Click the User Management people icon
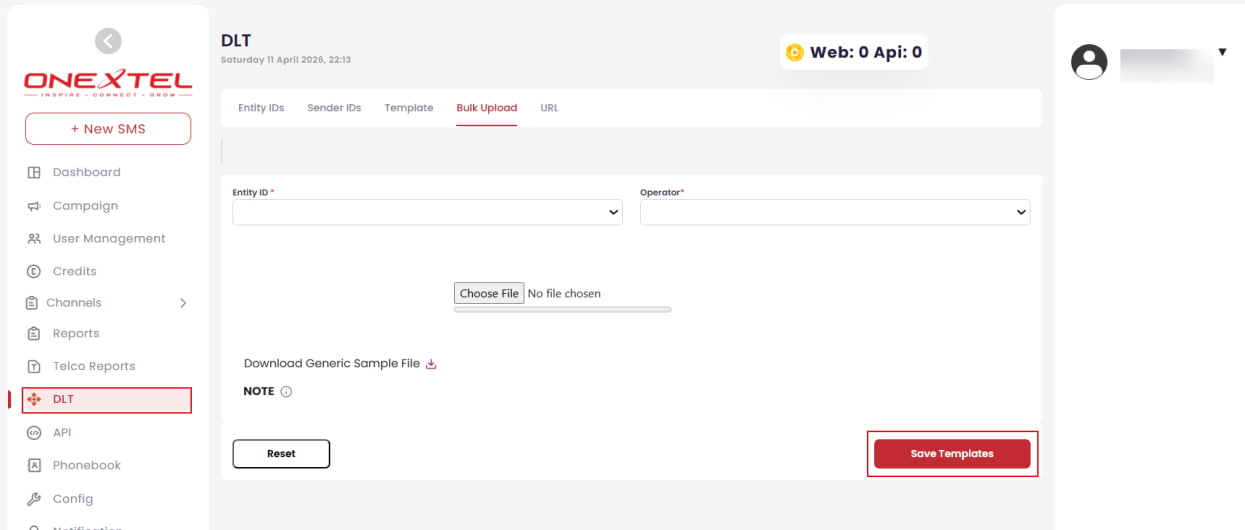The width and height of the screenshot is (1245, 530). [34, 239]
